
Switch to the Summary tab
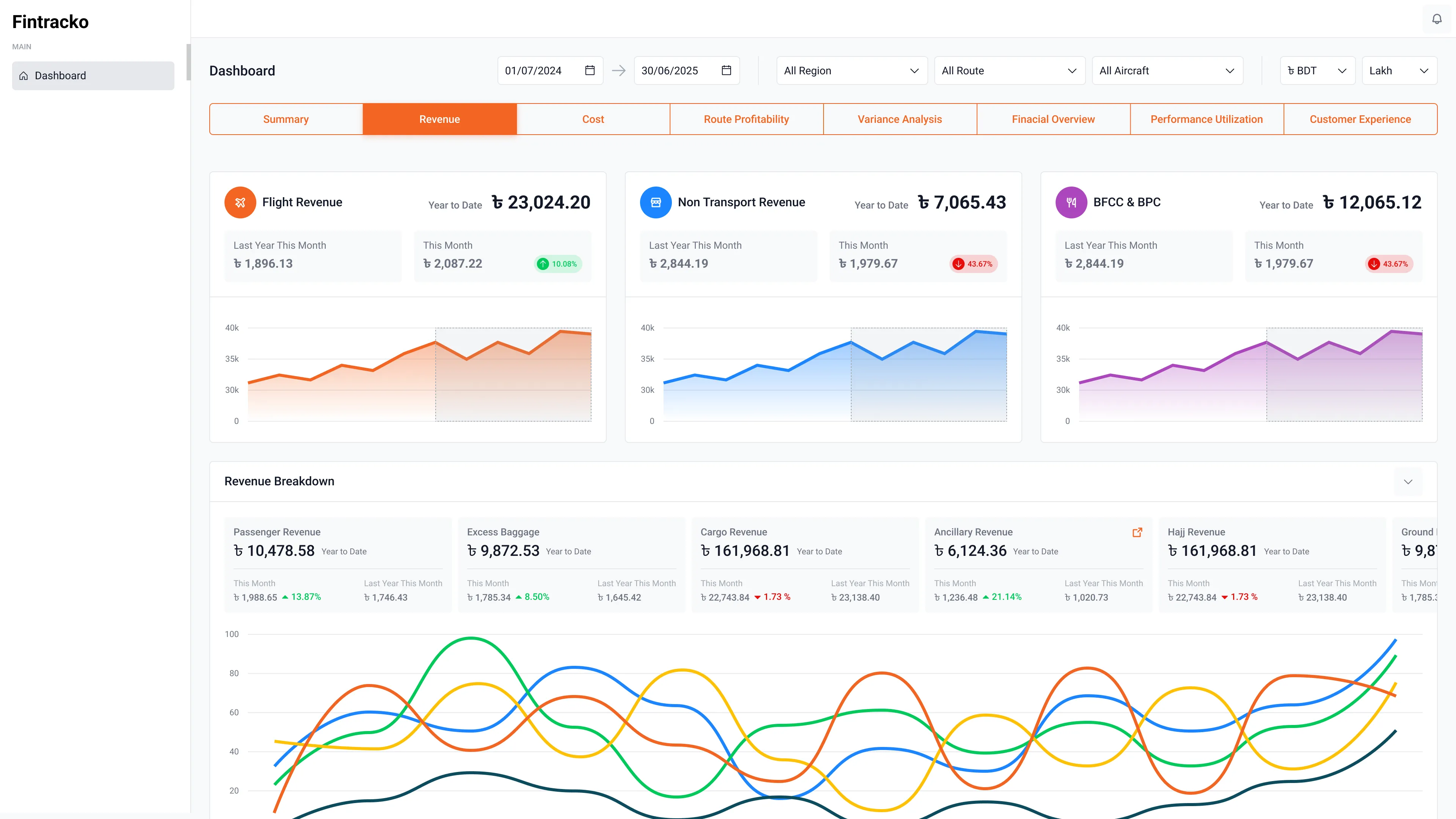tap(286, 119)
